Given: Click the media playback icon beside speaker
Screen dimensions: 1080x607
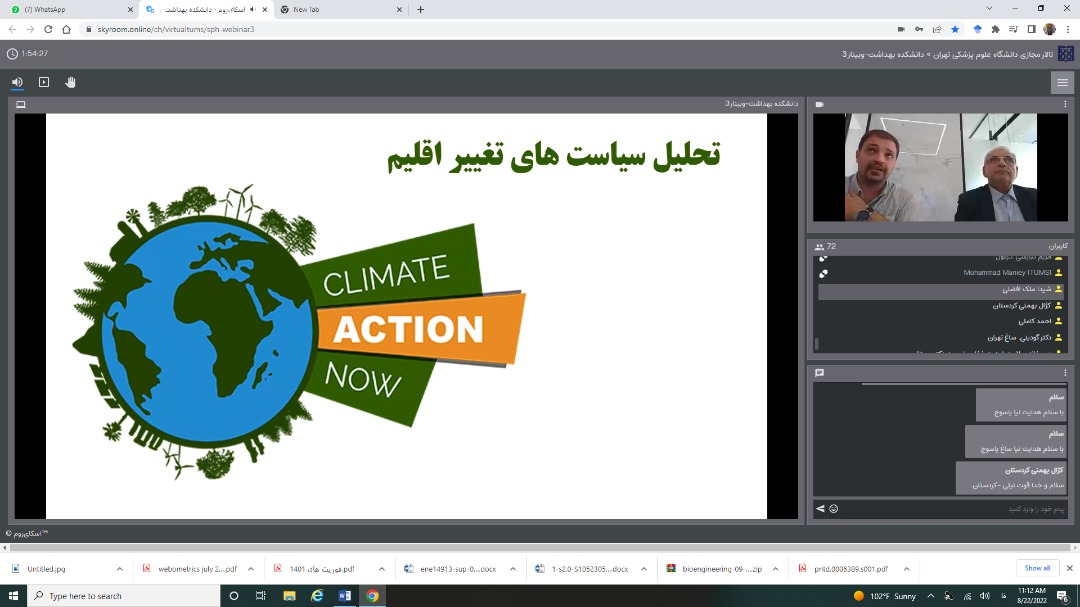Looking at the screenshot, I should (44, 82).
